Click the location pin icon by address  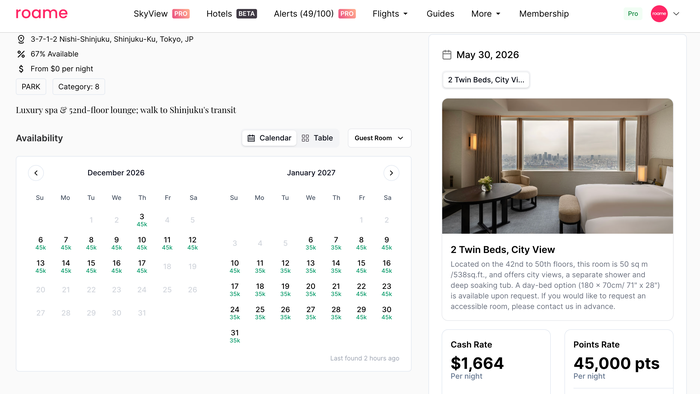21,39
